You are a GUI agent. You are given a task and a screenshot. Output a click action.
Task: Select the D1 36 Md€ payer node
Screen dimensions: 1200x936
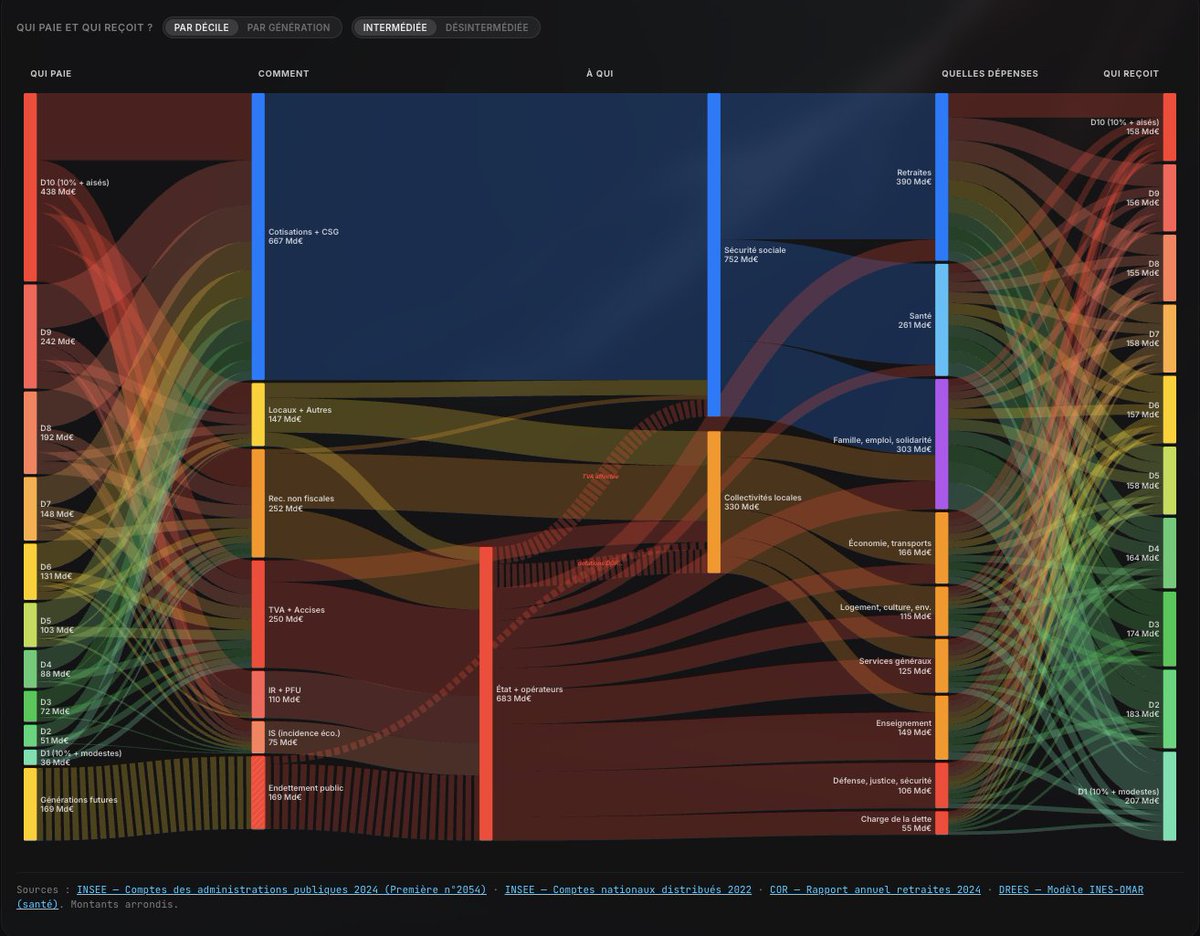(30, 758)
